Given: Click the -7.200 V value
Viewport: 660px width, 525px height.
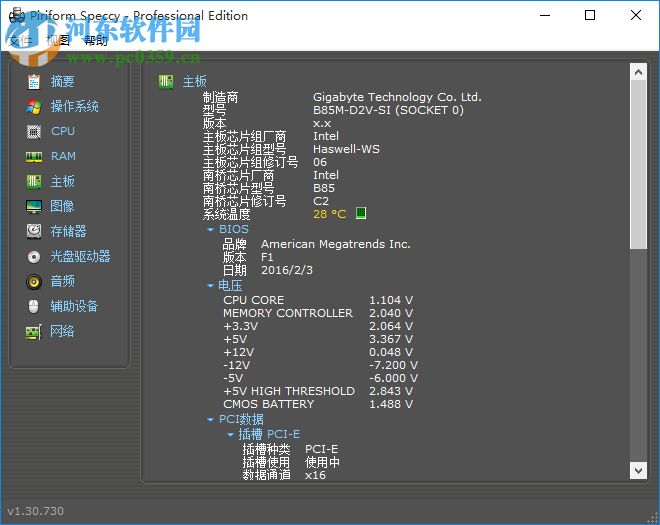Looking at the screenshot, I should click(x=393, y=365).
